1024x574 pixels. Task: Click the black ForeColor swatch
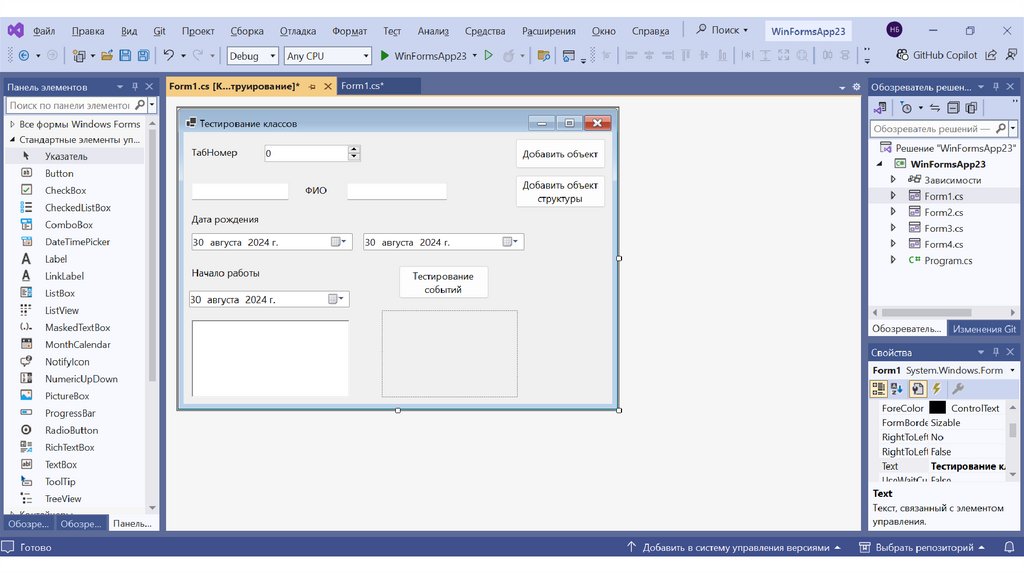[938, 407]
